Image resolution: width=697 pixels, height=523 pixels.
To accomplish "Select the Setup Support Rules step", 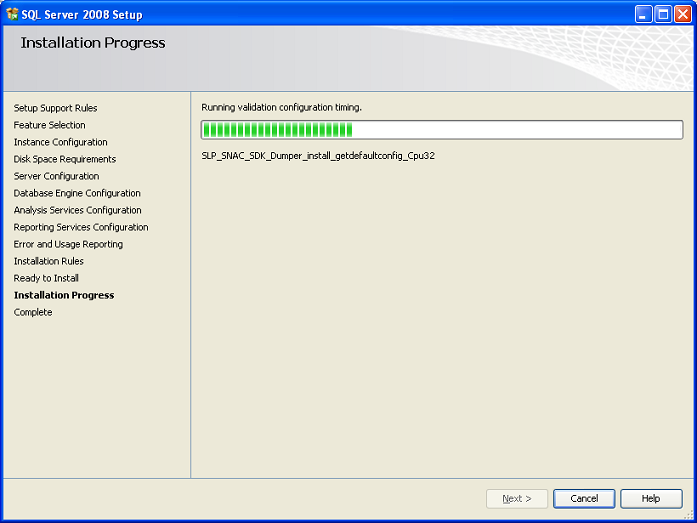I will click(x=56, y=108).
